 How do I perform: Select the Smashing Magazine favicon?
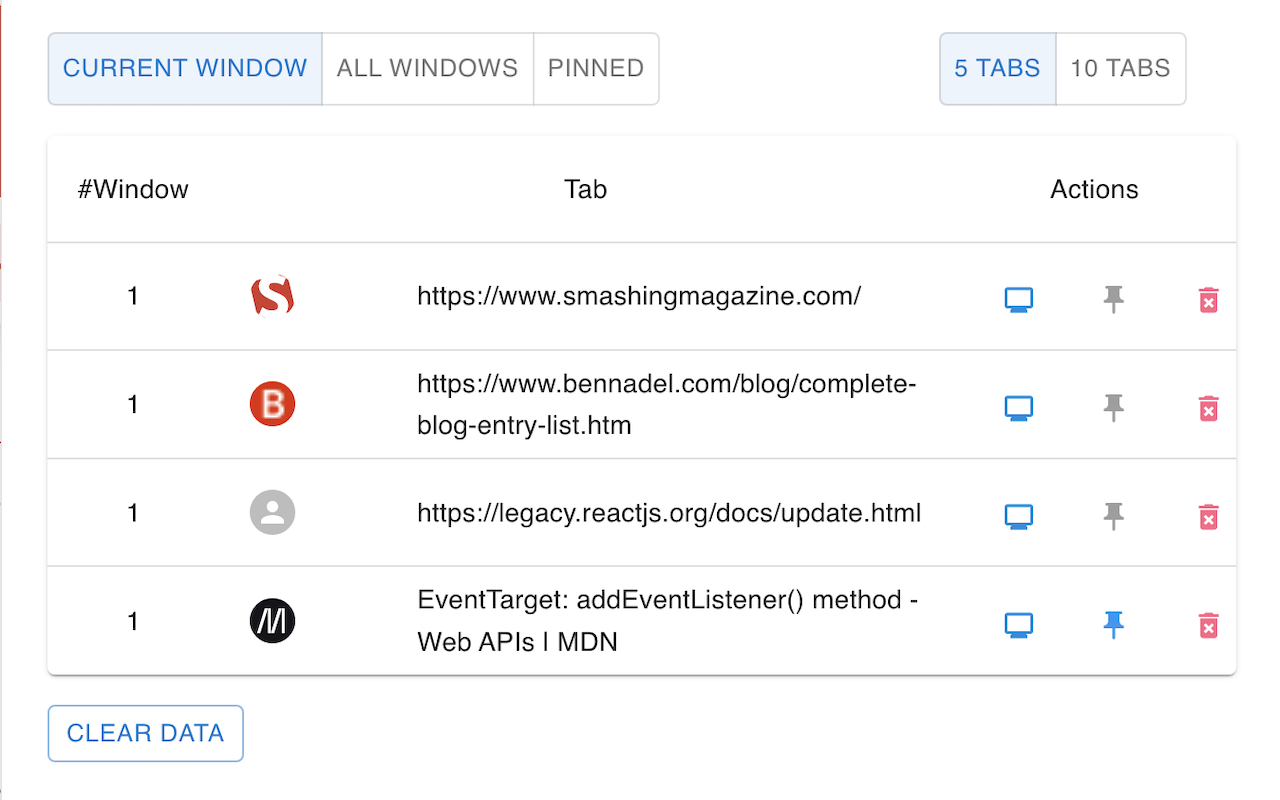(x=272, y=296)
